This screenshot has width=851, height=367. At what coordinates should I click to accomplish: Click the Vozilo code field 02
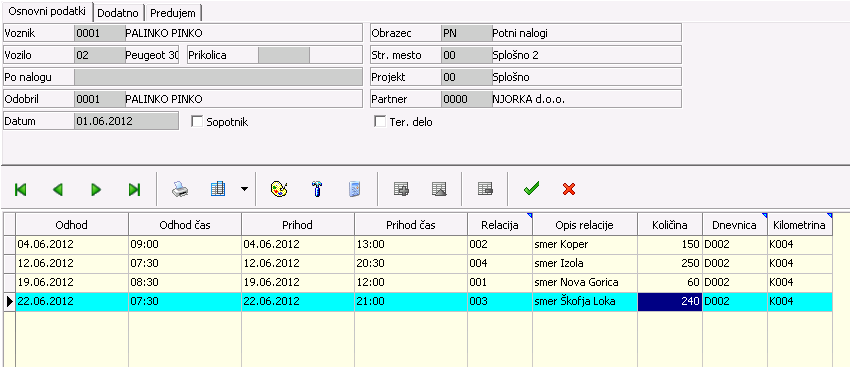click(99, 55)
